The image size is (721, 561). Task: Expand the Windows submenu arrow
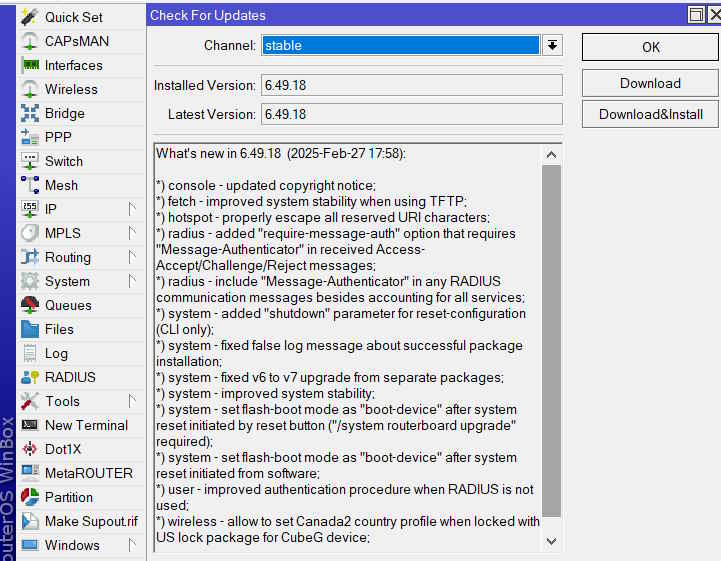(x=132, y=545)
